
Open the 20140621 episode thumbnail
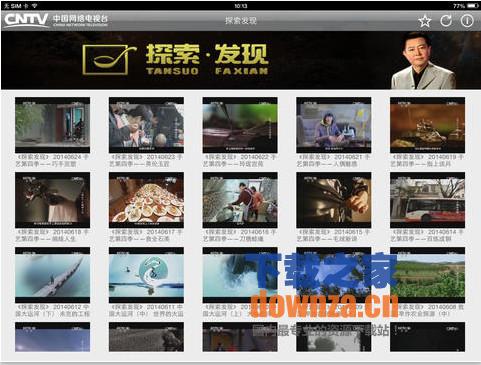(x=334, y=125)
